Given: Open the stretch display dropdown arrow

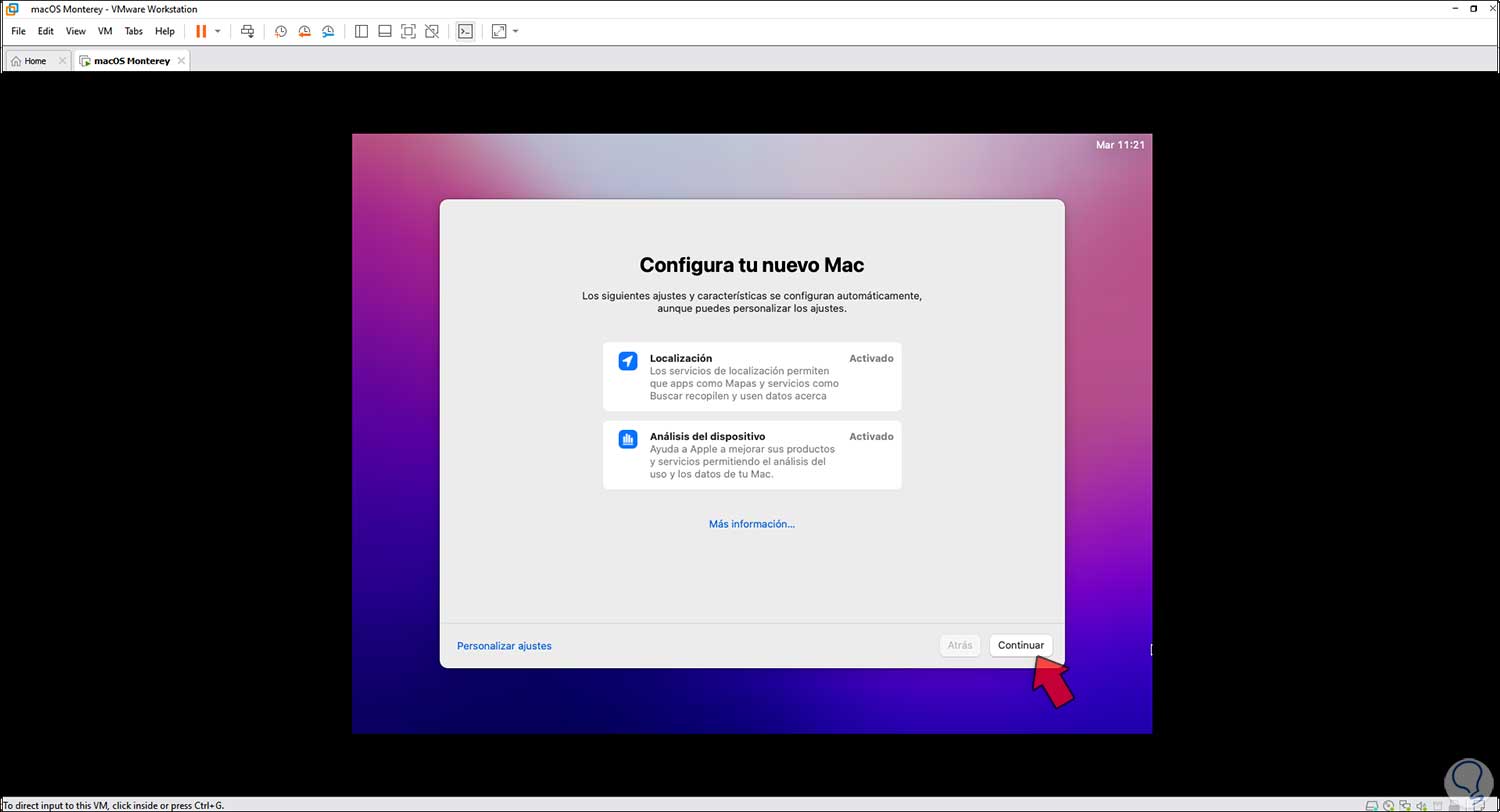Looking at the screenshot, I should click(515, 31).
